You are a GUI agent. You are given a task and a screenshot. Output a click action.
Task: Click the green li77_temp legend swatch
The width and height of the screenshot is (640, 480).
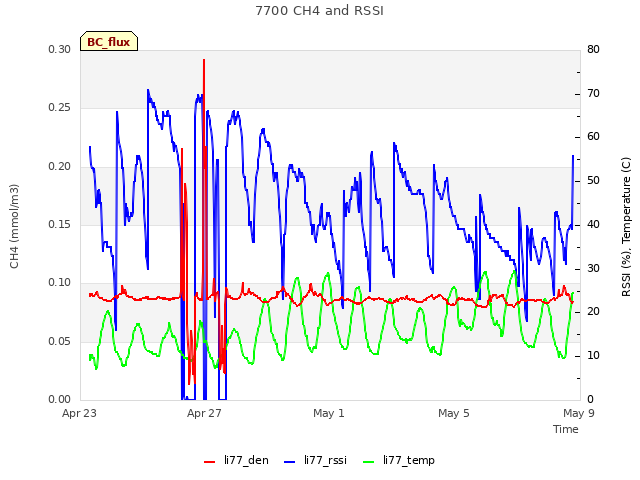click(x=368, y=462)
